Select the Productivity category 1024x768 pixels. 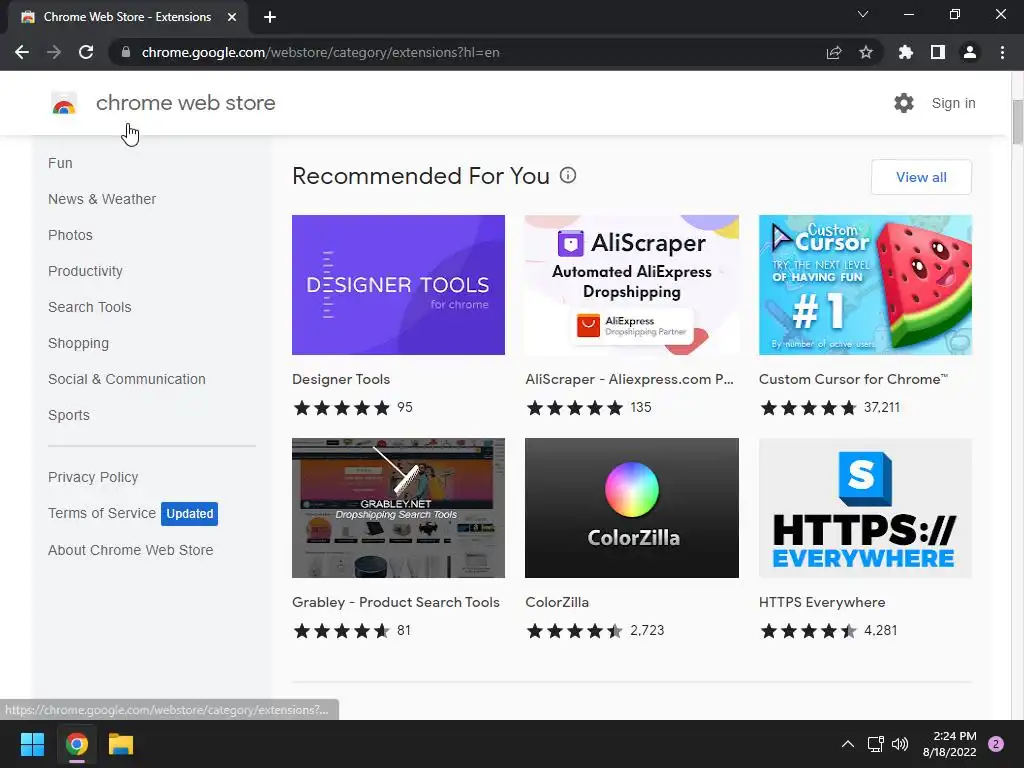point(86,271)
